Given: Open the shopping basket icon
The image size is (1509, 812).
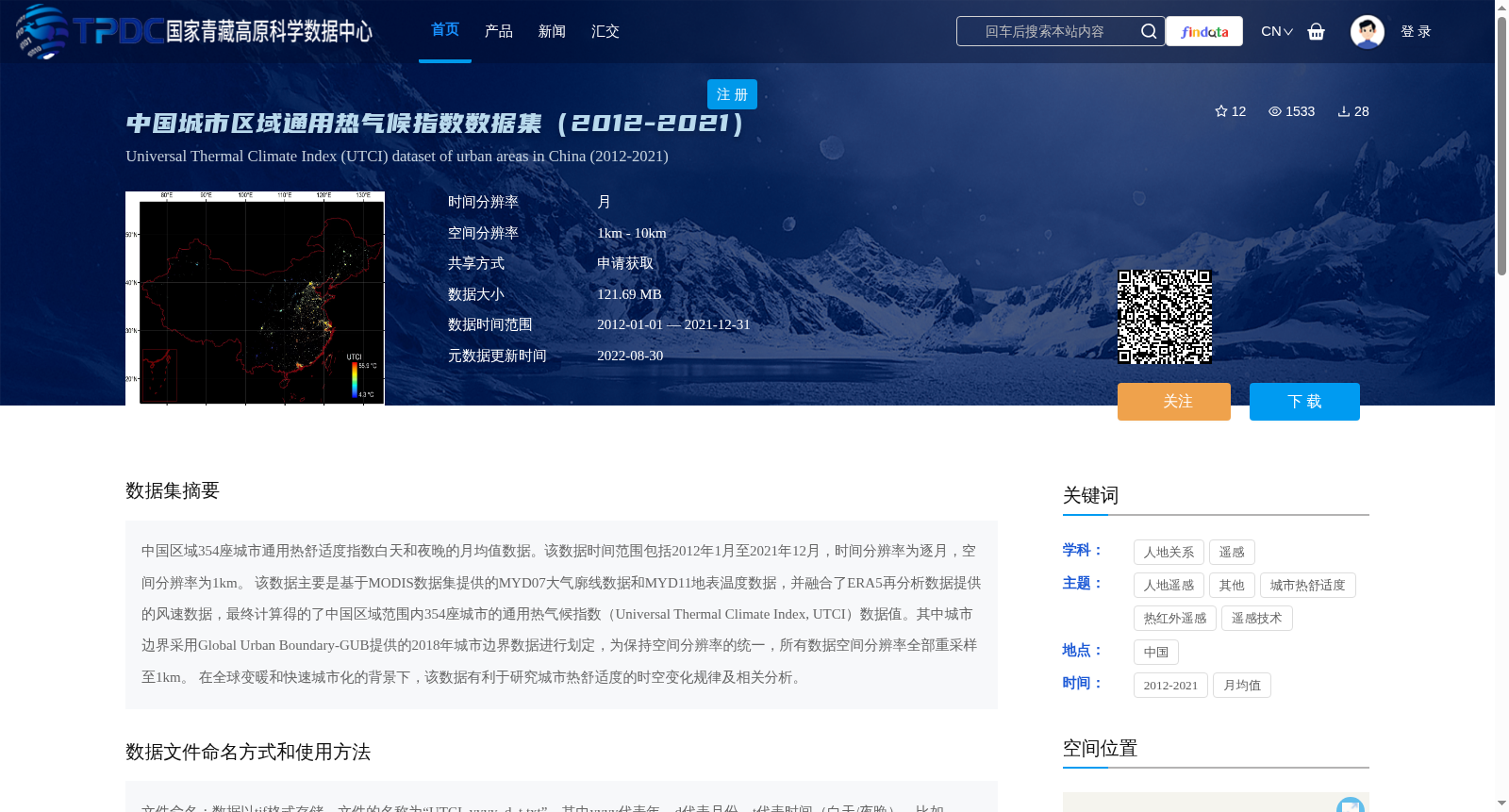Looking at the screenshot, I should coord(1317,31).
